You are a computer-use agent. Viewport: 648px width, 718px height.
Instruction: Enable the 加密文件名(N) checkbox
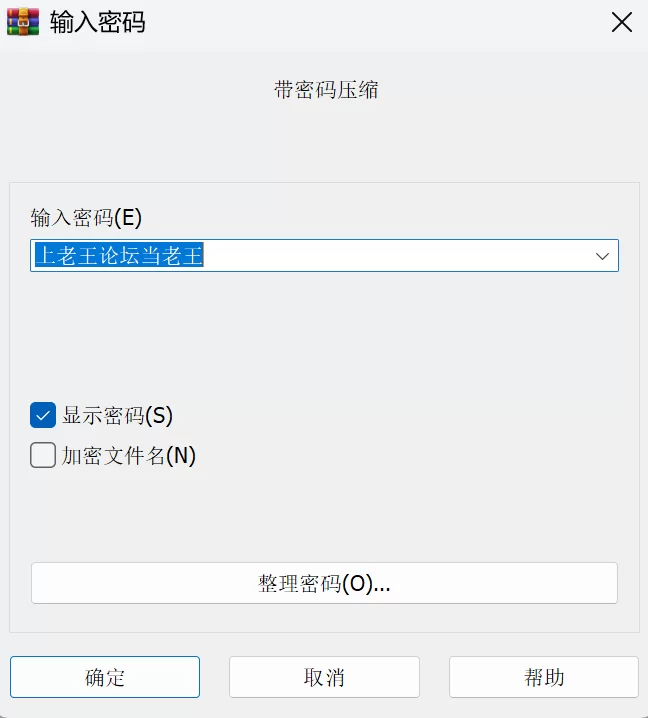click(x=43, y=456)
